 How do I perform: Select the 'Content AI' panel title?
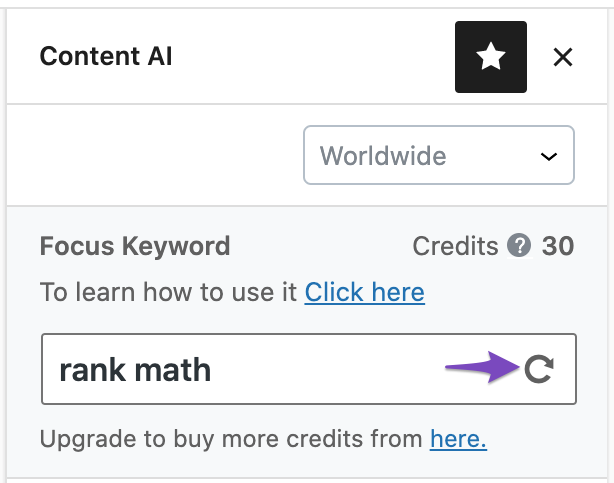coord(106,56)
